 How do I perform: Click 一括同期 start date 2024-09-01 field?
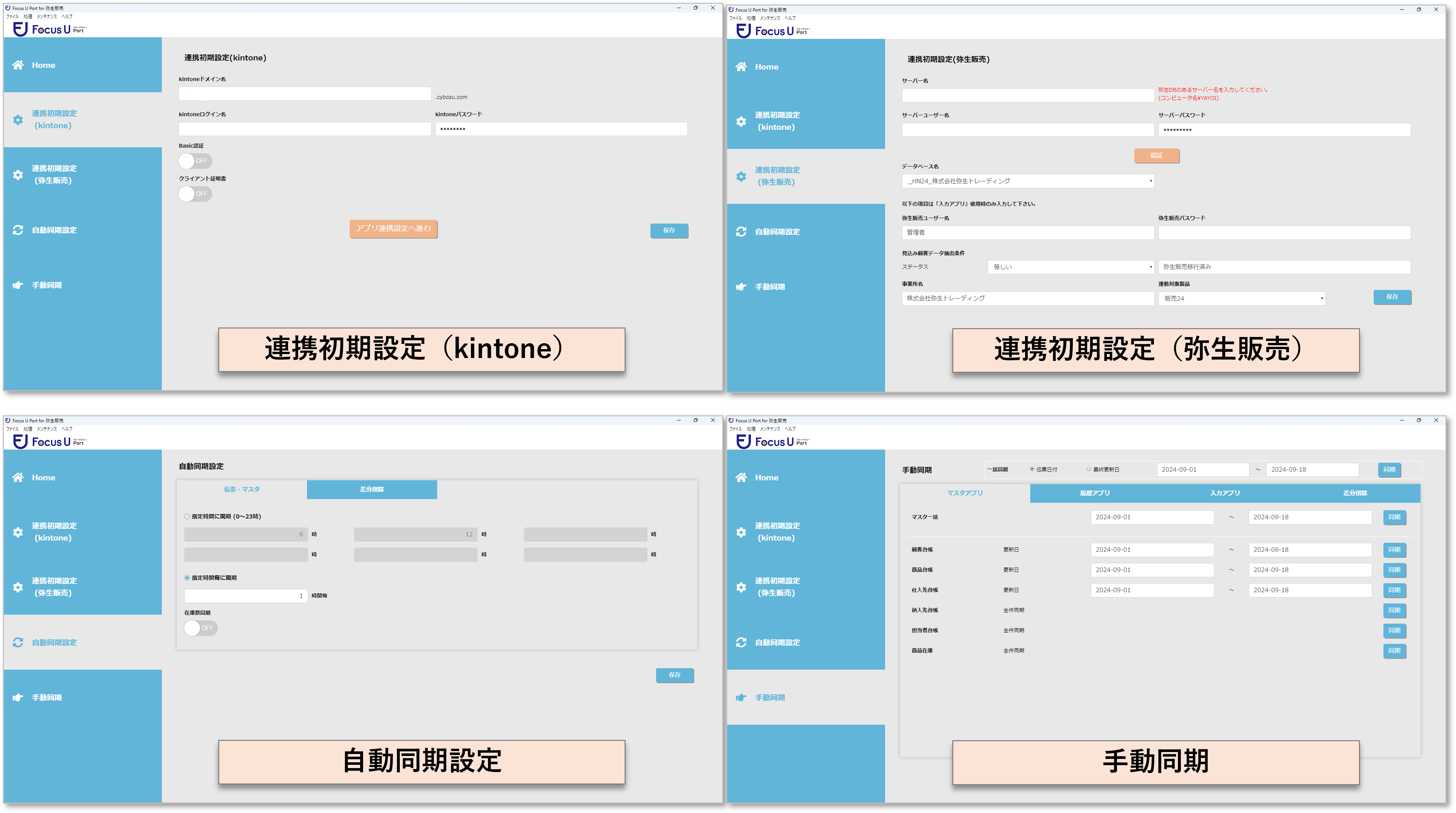(x=1202, y=469)
